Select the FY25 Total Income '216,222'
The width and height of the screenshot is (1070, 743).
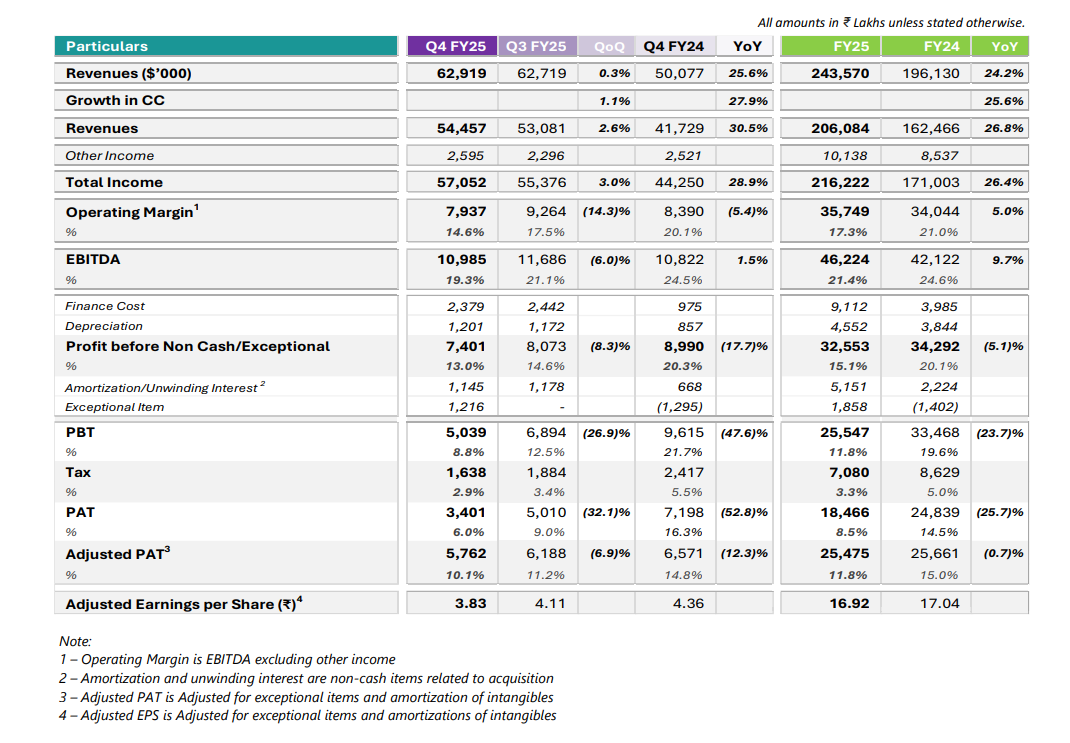[840, 182]
